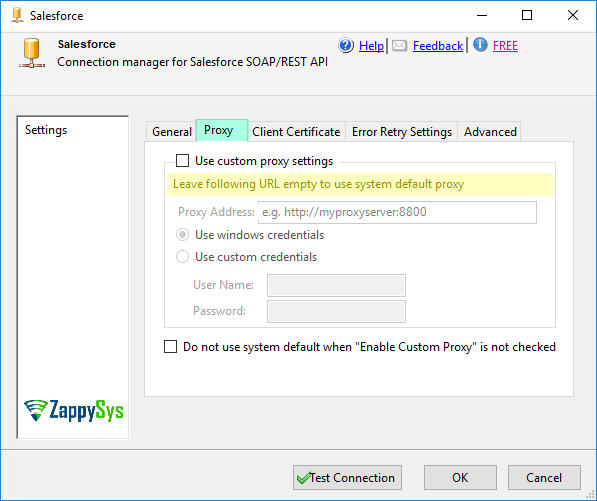597x501 pixels.
Task: Select Use windows credentials radio button
Action: [182, 235]
